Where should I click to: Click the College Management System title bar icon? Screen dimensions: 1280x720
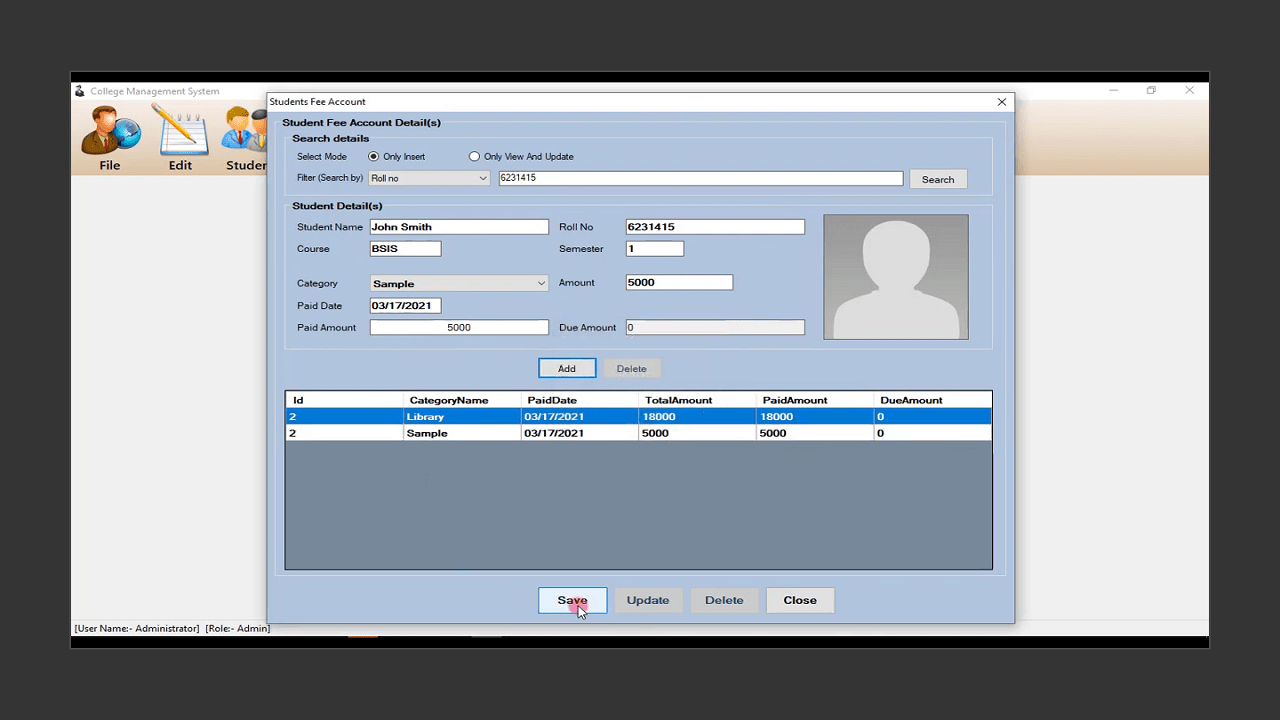coord(79,91)
